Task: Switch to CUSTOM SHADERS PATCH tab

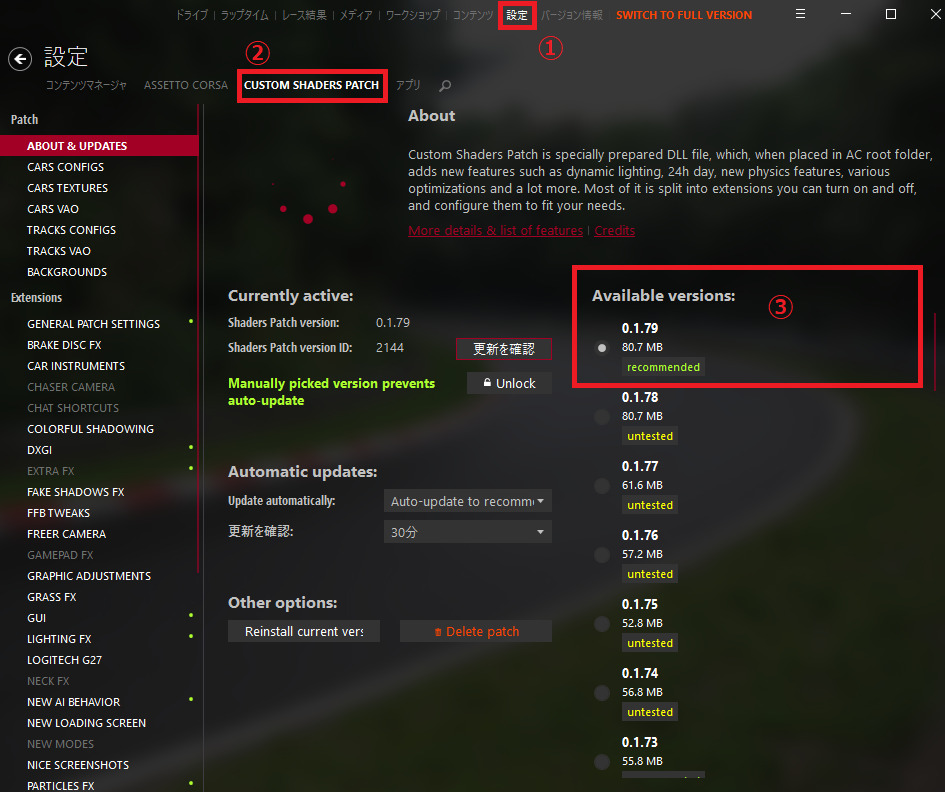Action: [x=312, y=85]
